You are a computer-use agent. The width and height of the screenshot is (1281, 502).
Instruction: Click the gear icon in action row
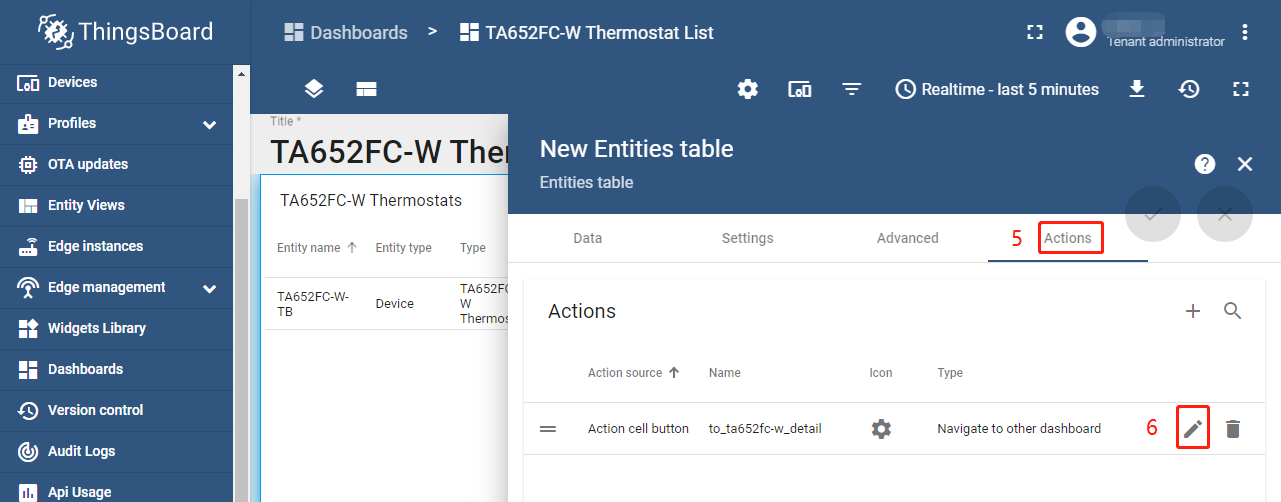click(881, 429)
